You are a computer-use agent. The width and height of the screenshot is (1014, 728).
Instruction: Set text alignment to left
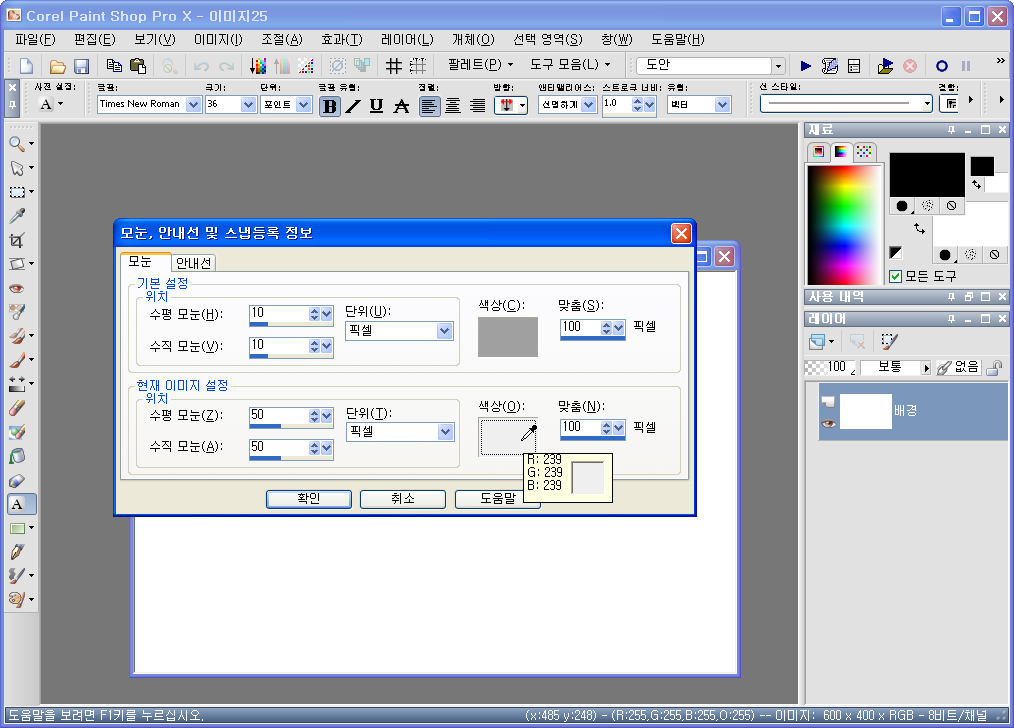coord(429,105)
